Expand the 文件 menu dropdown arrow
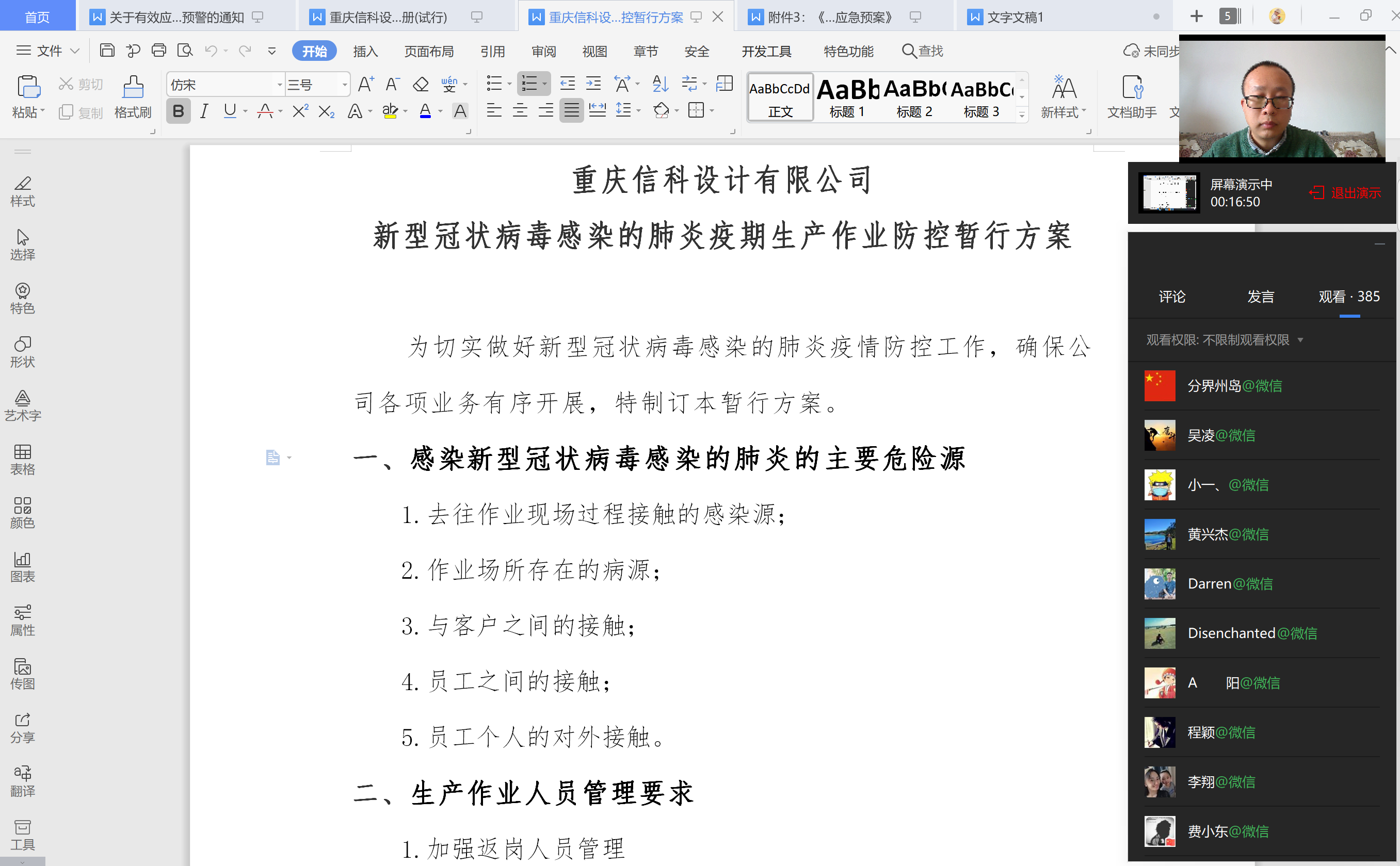Viewport: 1400px width, 866px height. tap(74, 51)
